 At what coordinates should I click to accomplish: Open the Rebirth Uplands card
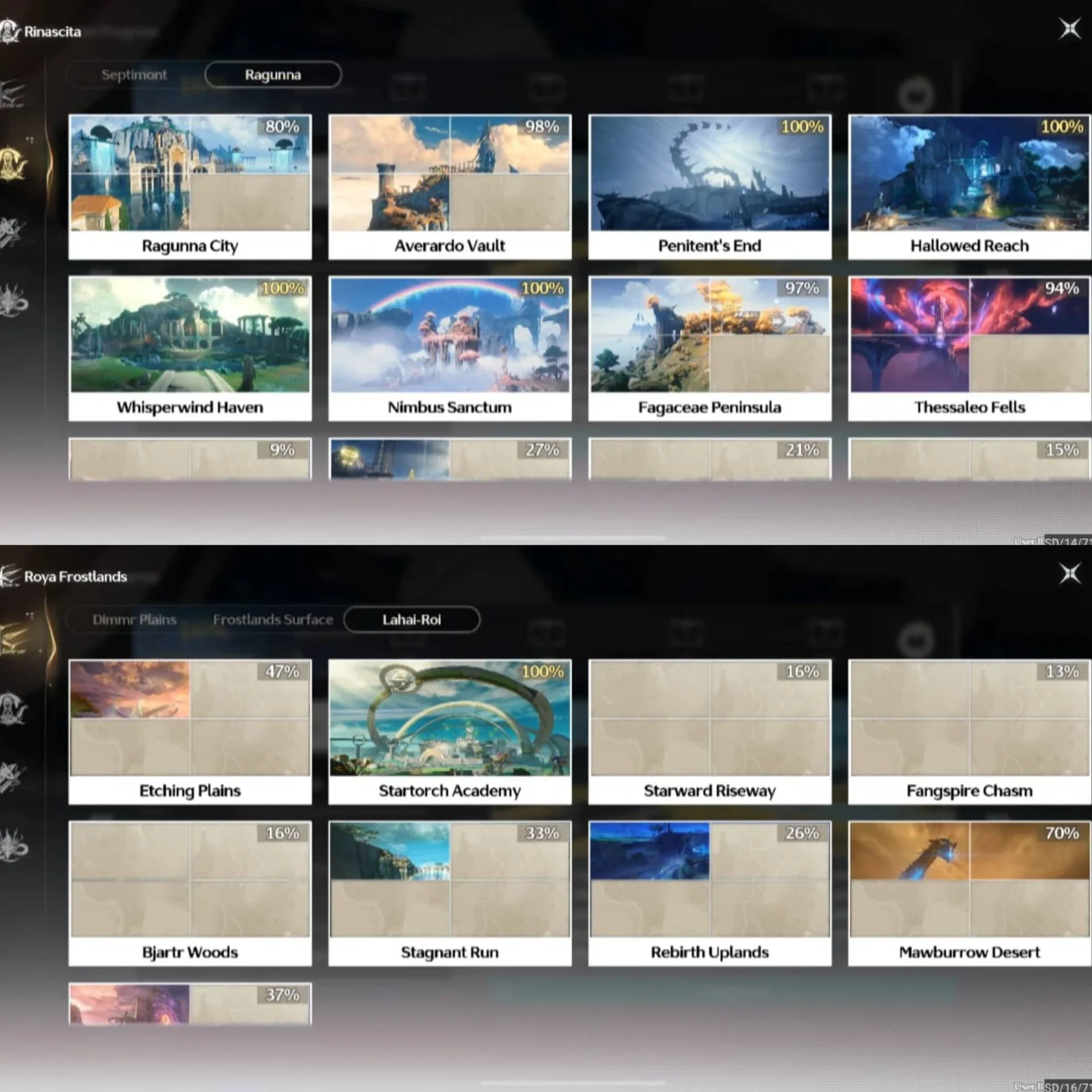pyautogui.click(x=710, y=894)
